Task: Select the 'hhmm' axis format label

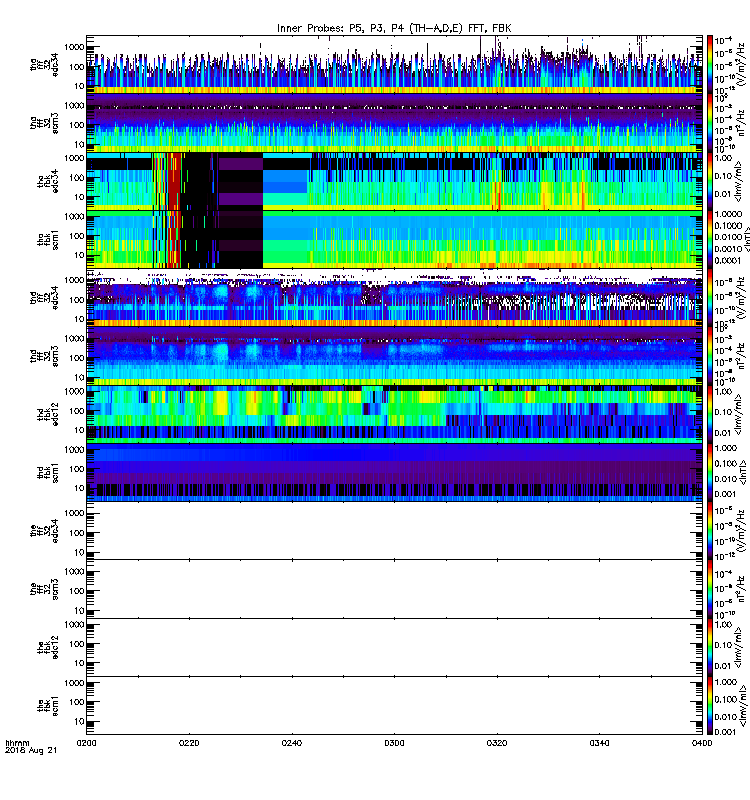Action: 17,743
